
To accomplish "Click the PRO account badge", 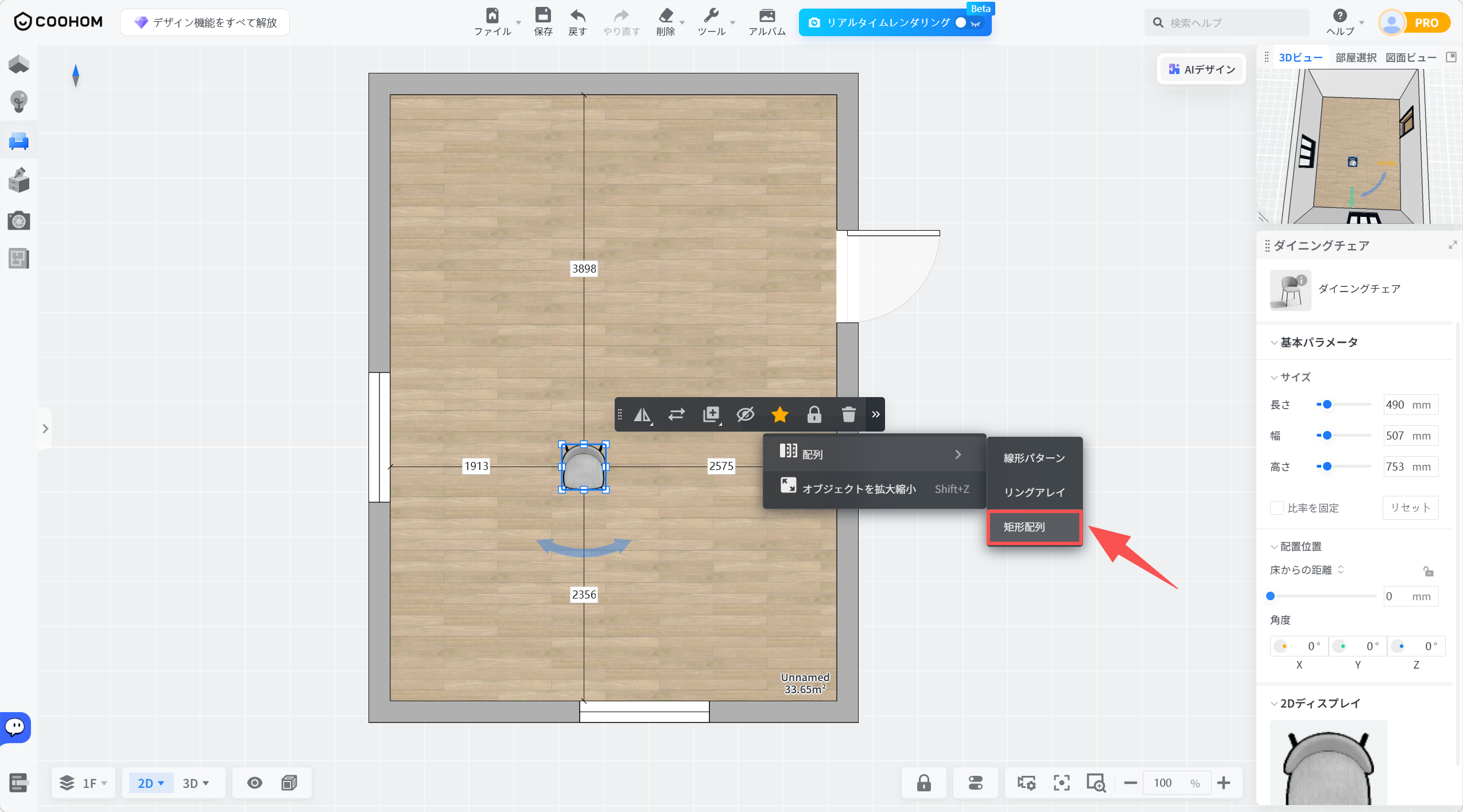I will (x=1426, y=22).
